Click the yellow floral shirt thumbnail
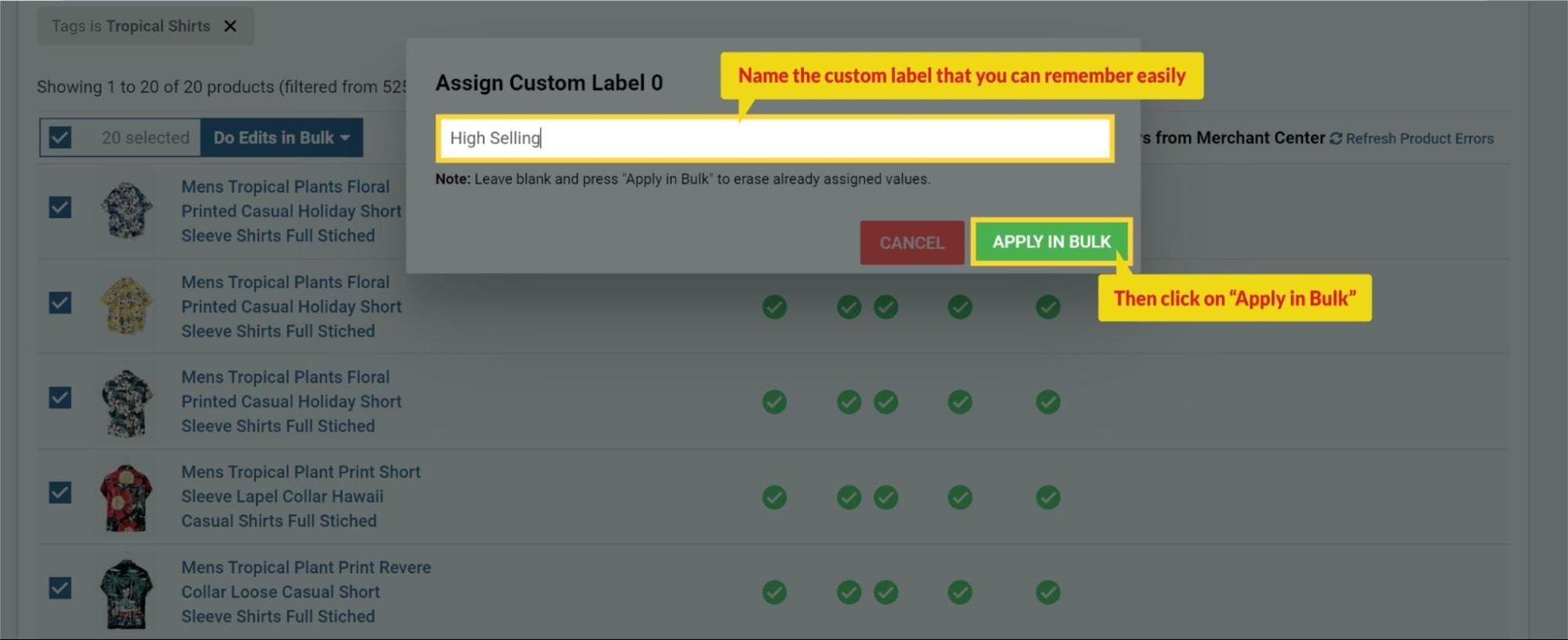The height and width of the screenshot is (640, 1568). (x=126, y=306)
